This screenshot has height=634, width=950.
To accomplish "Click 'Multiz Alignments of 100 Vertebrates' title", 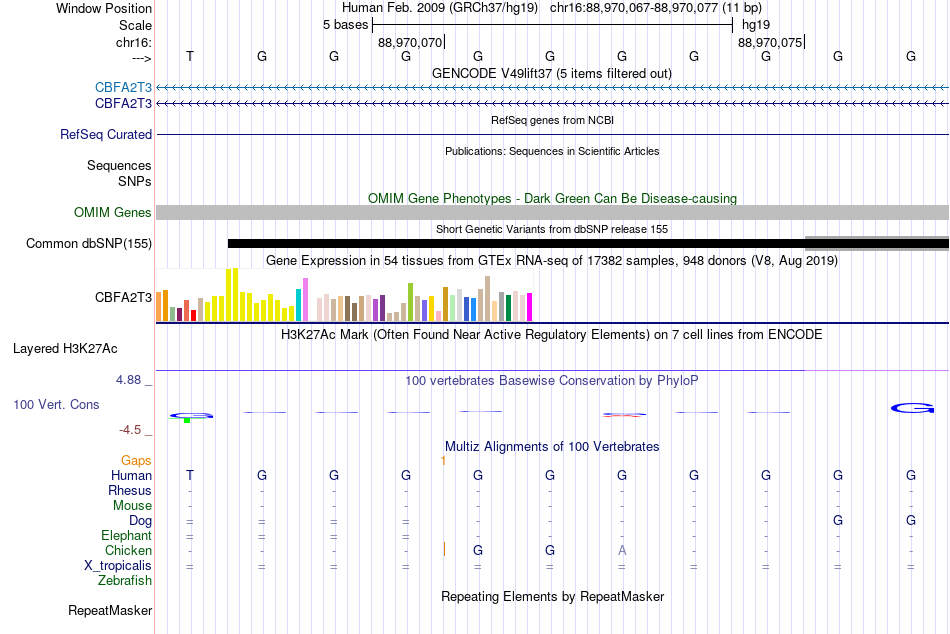I will (552, 447).
